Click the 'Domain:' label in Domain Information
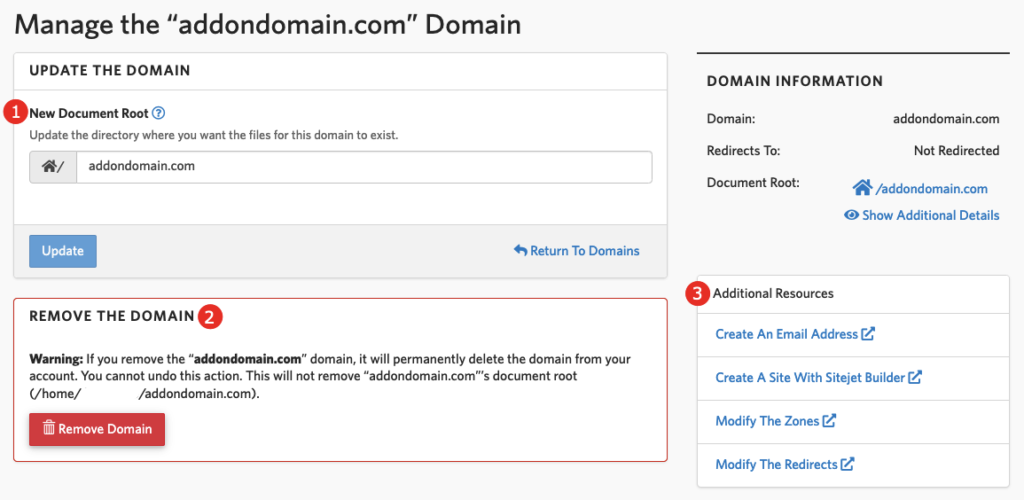This screenshot has width=1024, height=500. pyautogui.click(x=731, y=119)
